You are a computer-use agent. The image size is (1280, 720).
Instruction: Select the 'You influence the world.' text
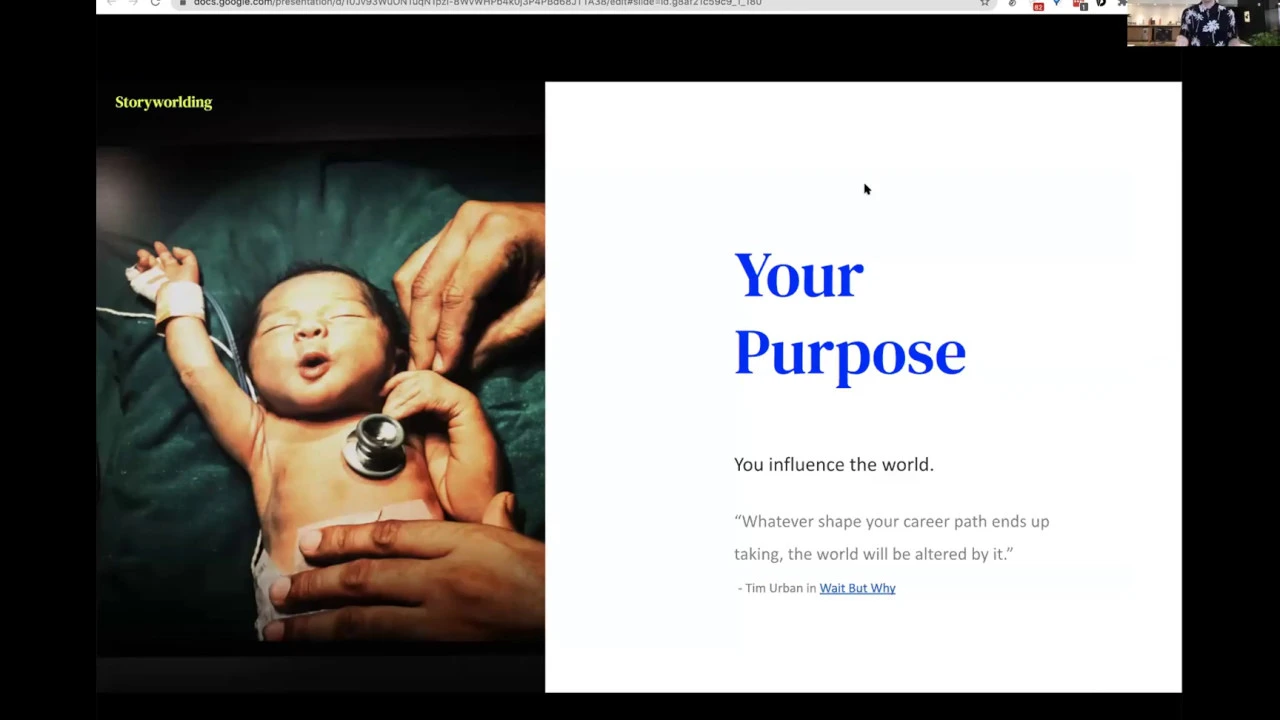[833, 464]
